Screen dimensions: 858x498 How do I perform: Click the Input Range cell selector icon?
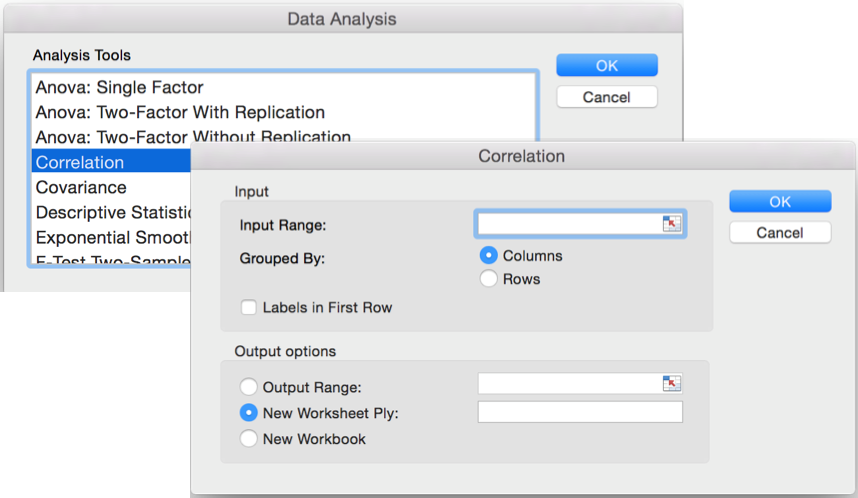pos(671,224)
